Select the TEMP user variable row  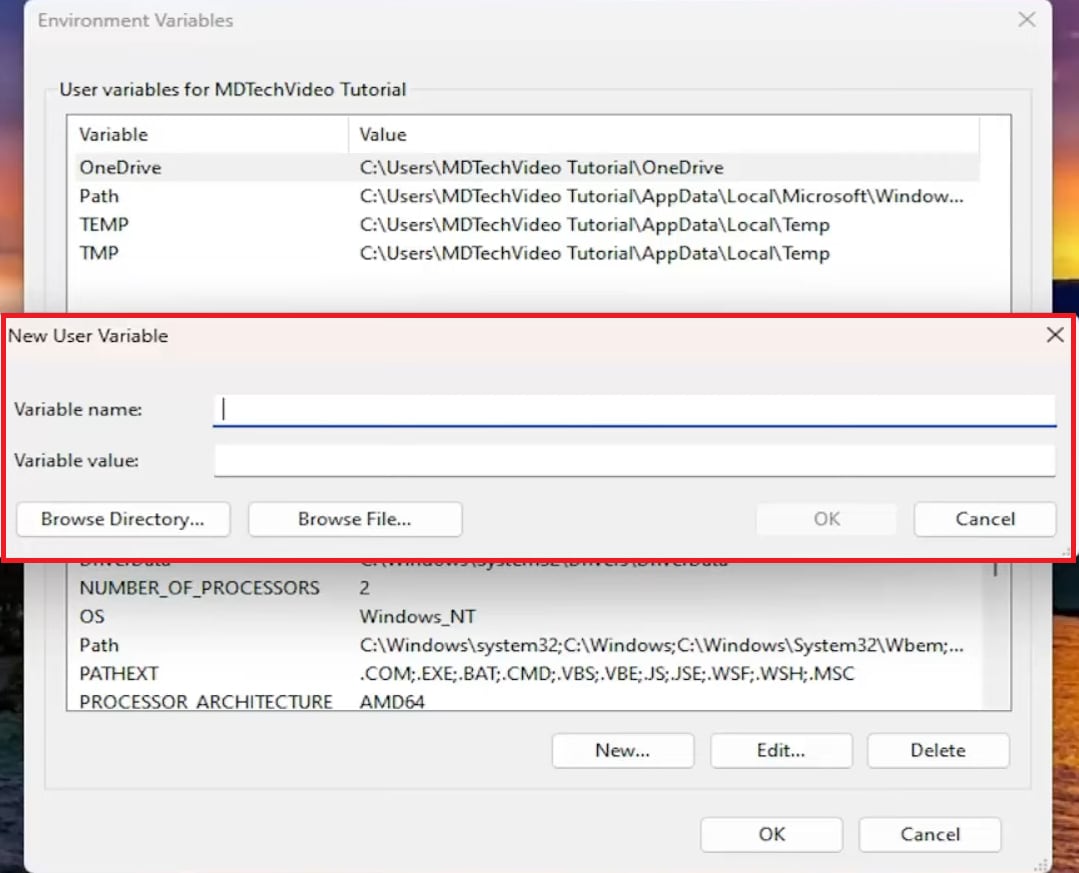tap(527, 225)
